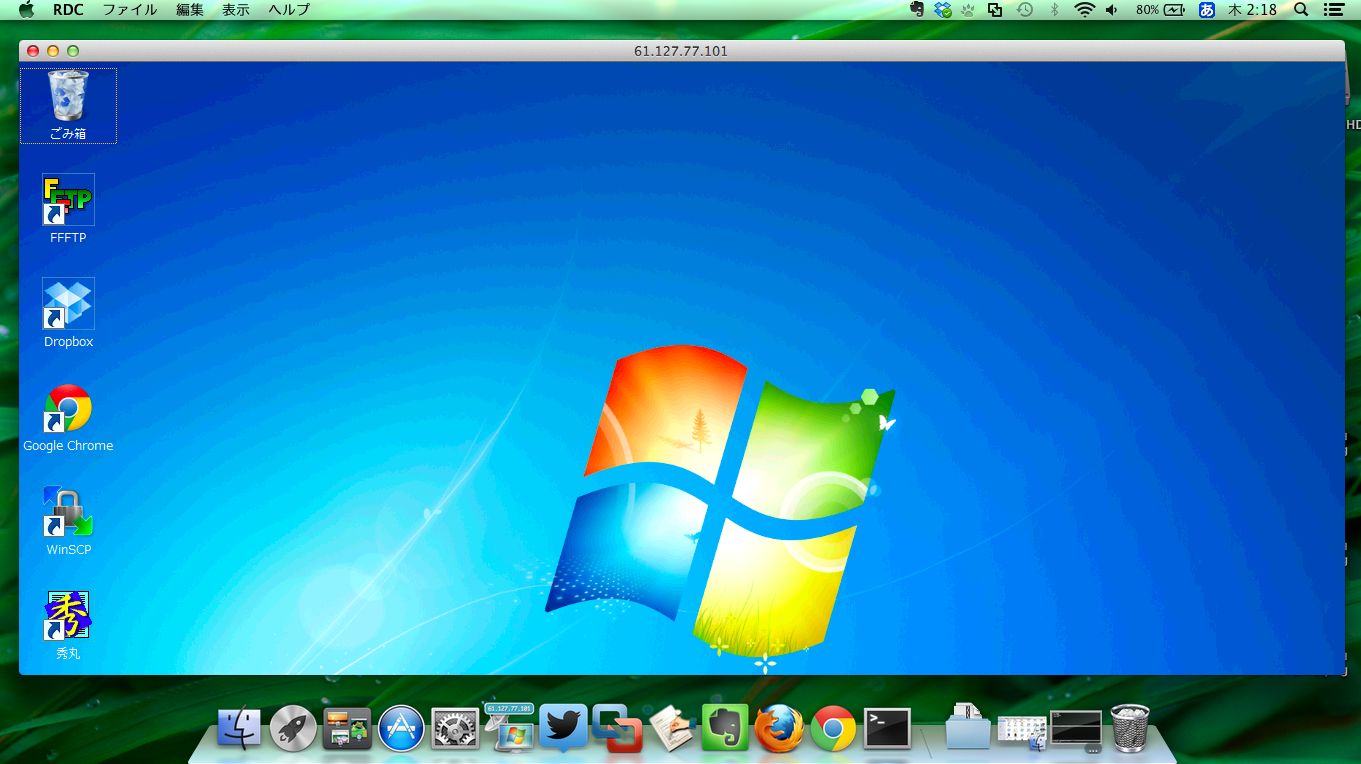Image resolution: width=1361 pixels, height=764 pixels.
Task: Select the ごみ箱 recycle bin desktop icon
Action: click(68, 105)
